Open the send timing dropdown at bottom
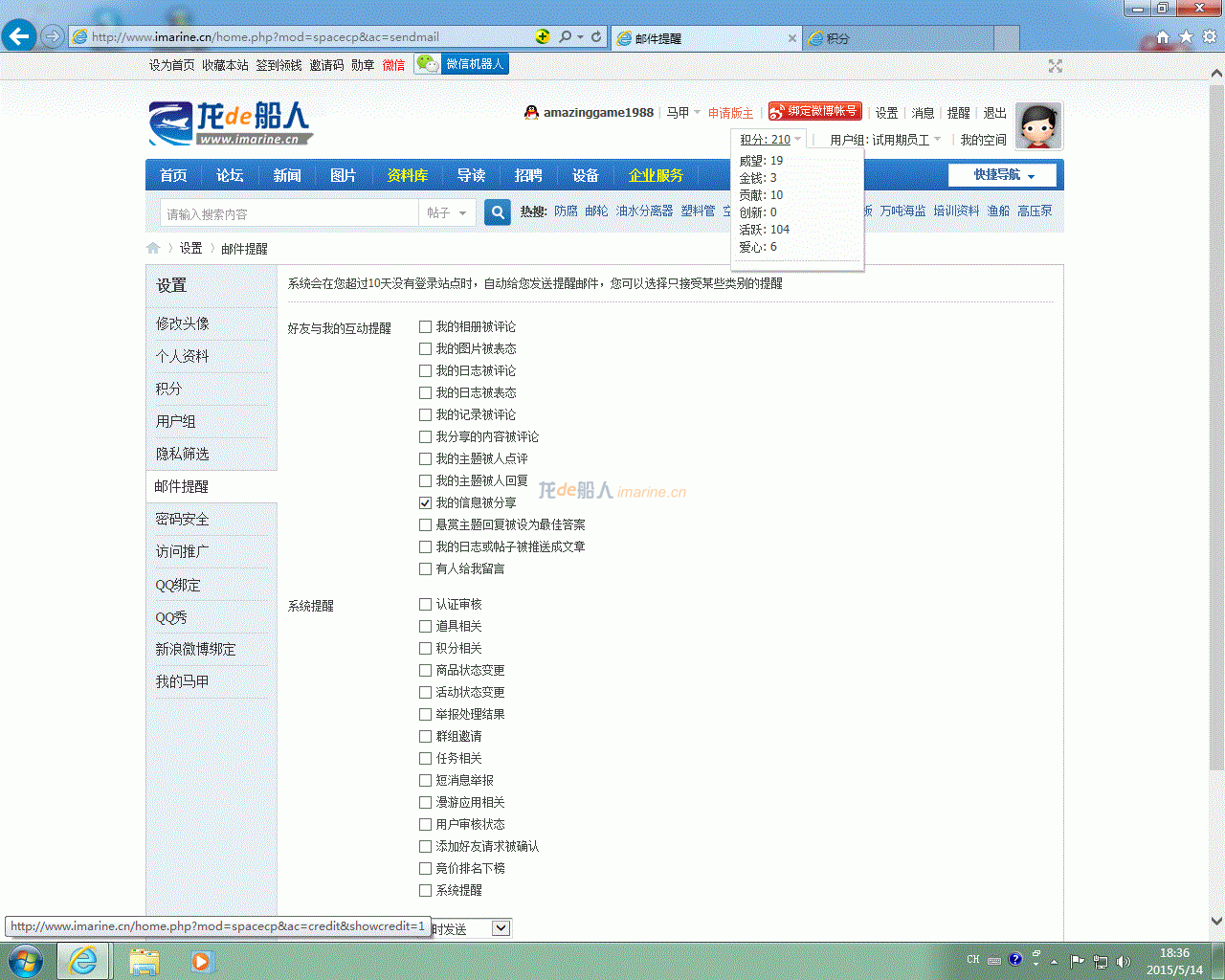Image resolution: width=1225 pixels, height=980 pixels. pyautogui.click(x=501, y=928)
